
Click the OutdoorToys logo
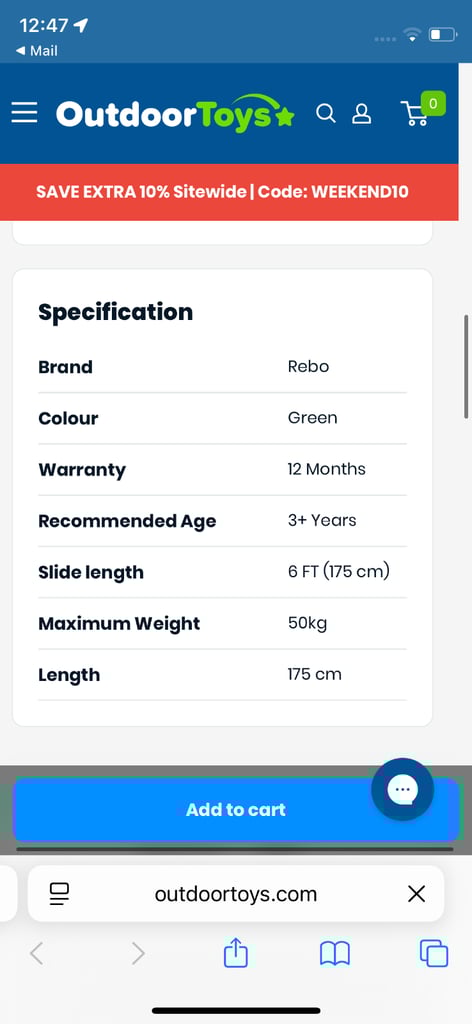tap(175, 114)
